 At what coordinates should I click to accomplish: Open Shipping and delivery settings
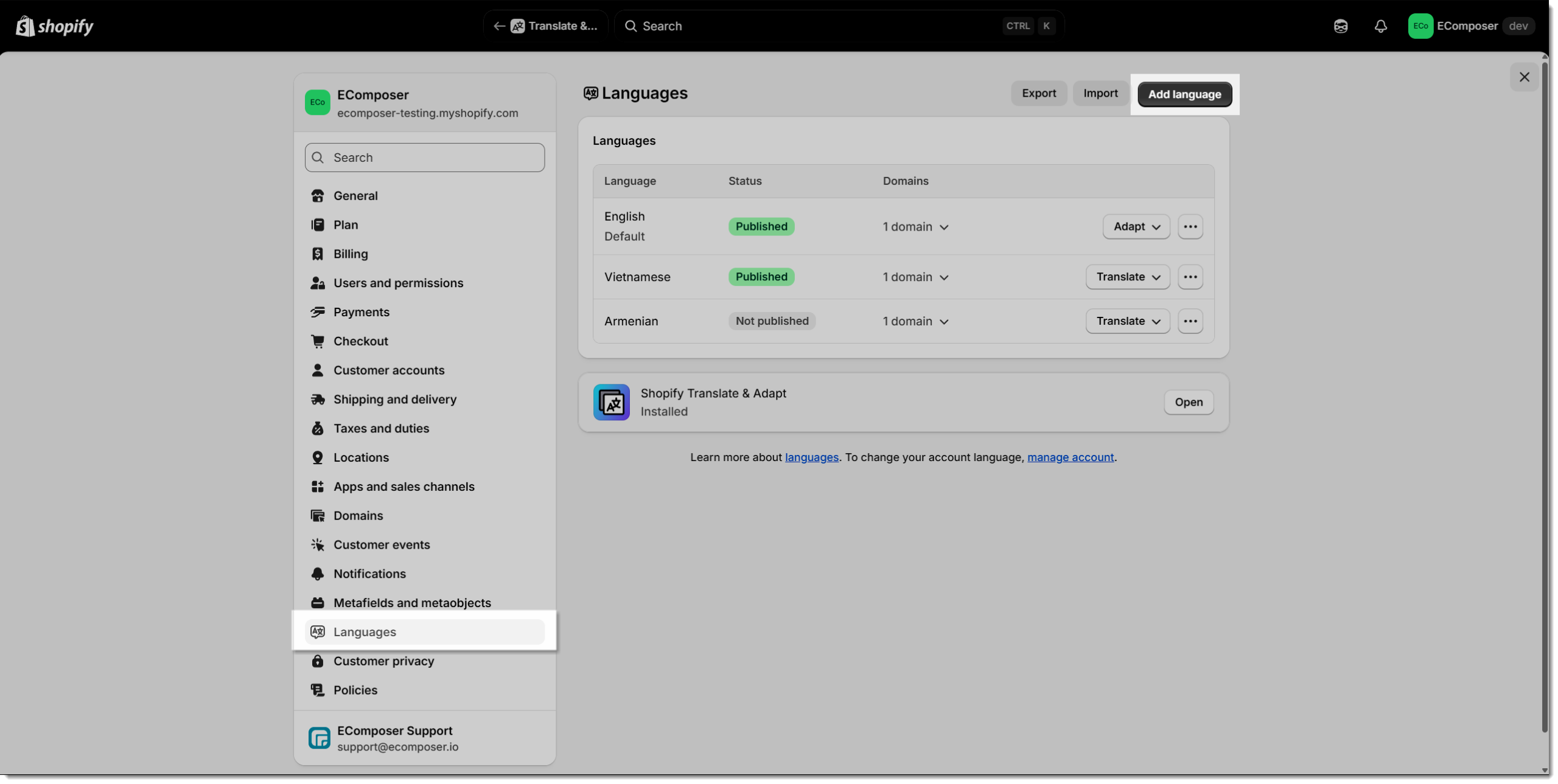point(394,400)
